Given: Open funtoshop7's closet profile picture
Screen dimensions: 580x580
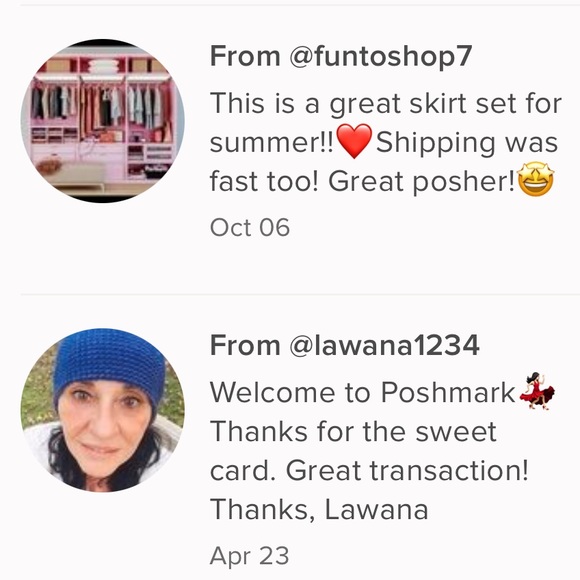Looking at the screenshot, I should point(102,121).
